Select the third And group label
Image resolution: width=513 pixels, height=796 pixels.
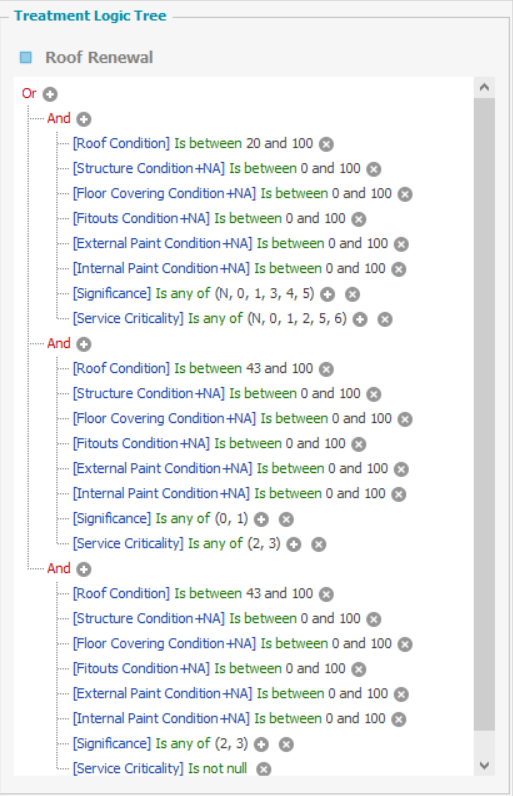pyautogui.click(x=59, y=568)
